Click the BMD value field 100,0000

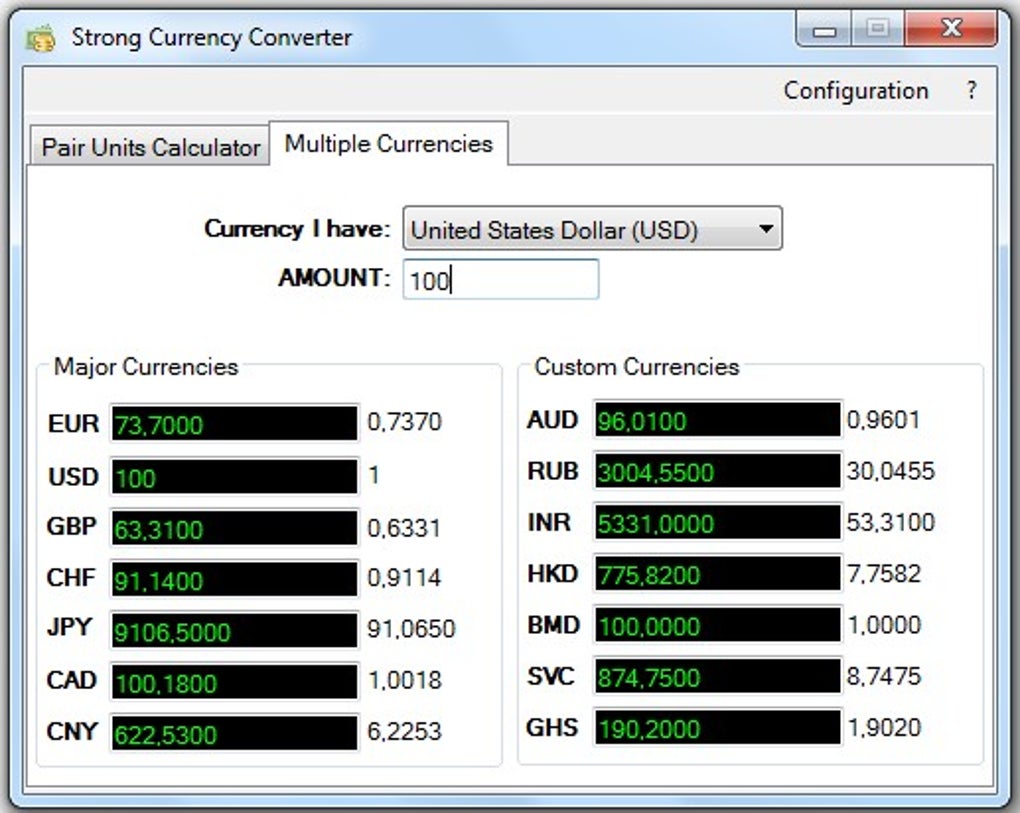[718, 625]
